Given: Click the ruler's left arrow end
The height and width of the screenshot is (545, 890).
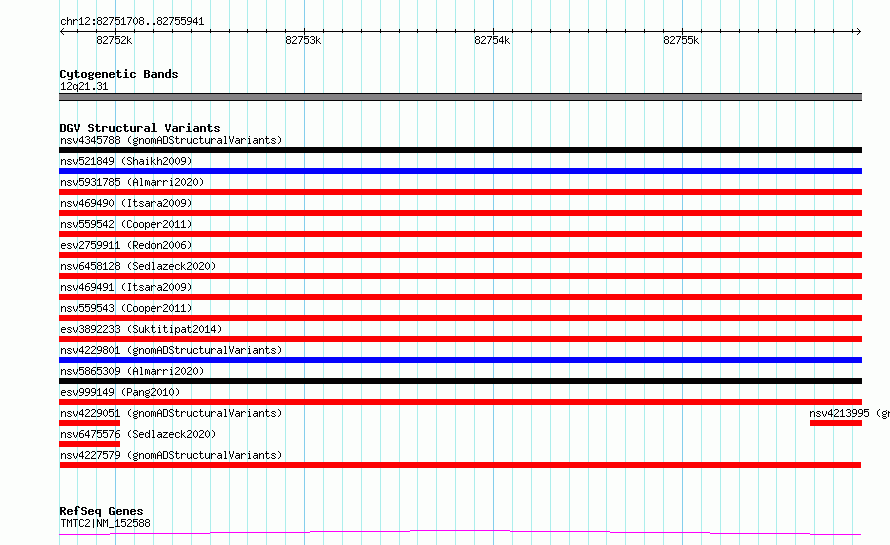Looking at the screenshot, I should (62, 31).
